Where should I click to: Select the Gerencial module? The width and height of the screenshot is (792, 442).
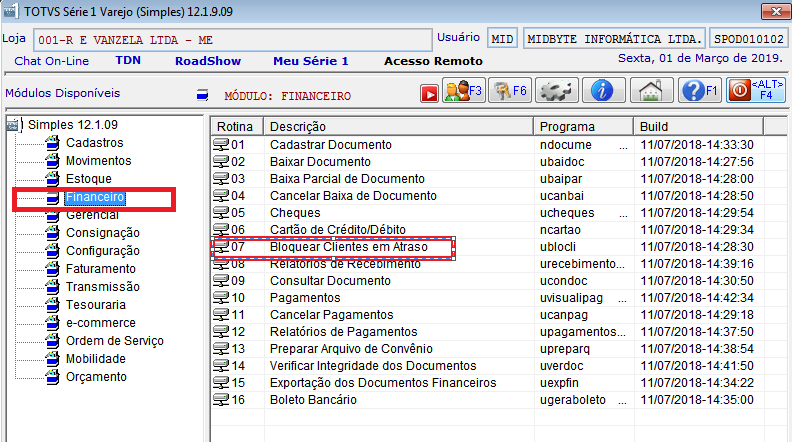click(x=92, y=215)
